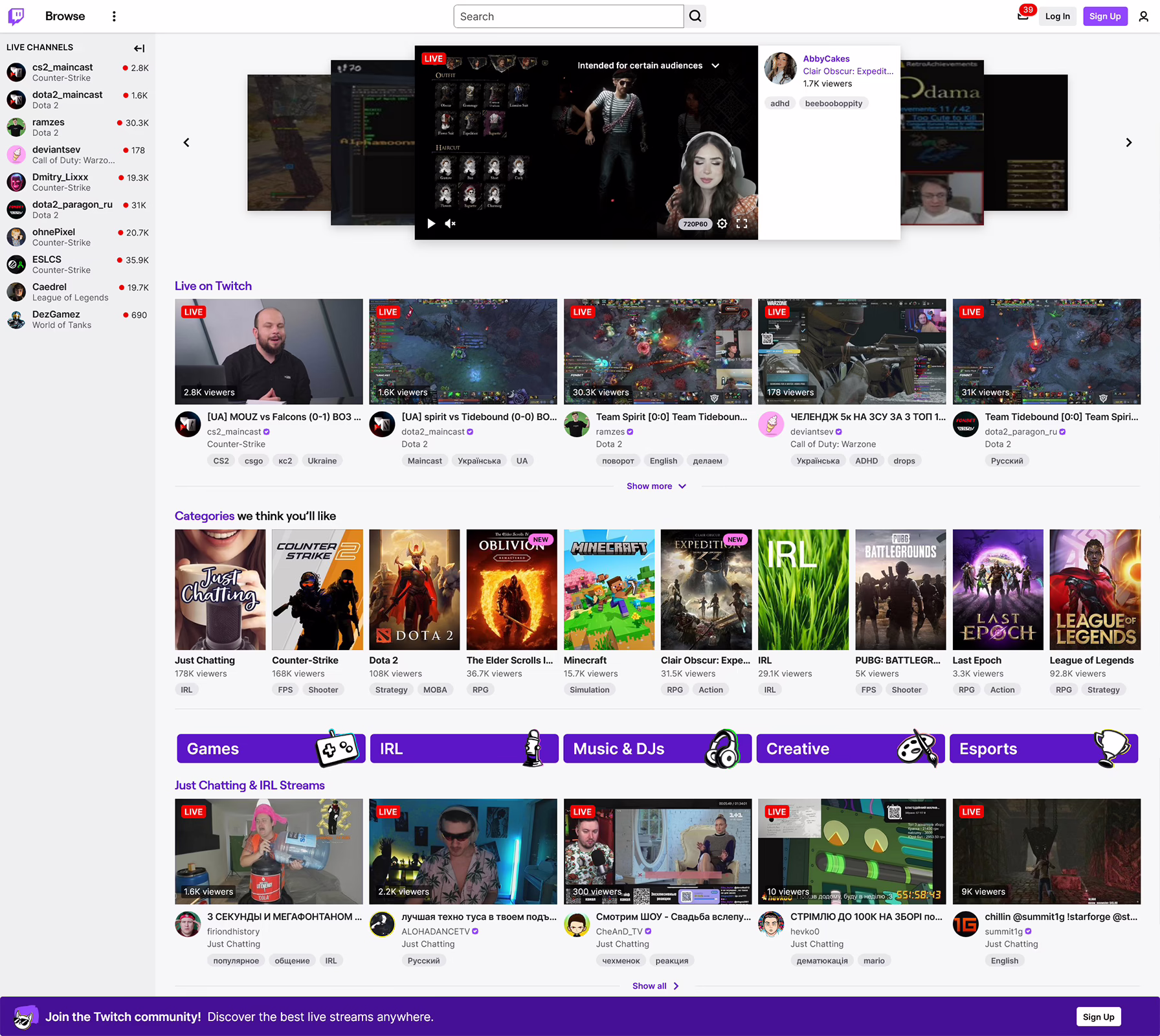Open the Last Epoch category cover
The height and width of the screenshot is (1036, 1160).
pos(998,590)
